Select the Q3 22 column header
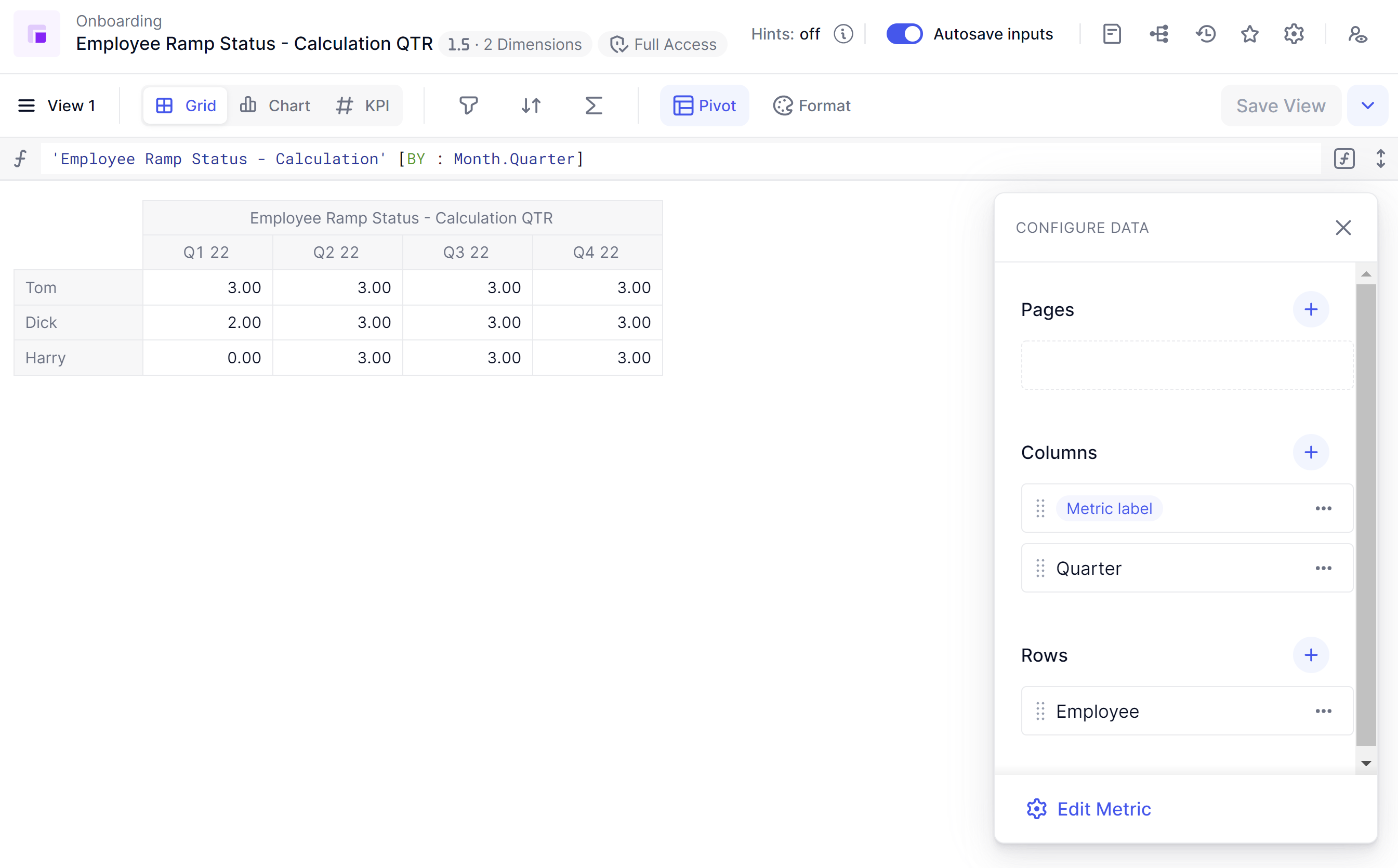The height and width of the screenshot is (868, 1398). tap(467, 252)
